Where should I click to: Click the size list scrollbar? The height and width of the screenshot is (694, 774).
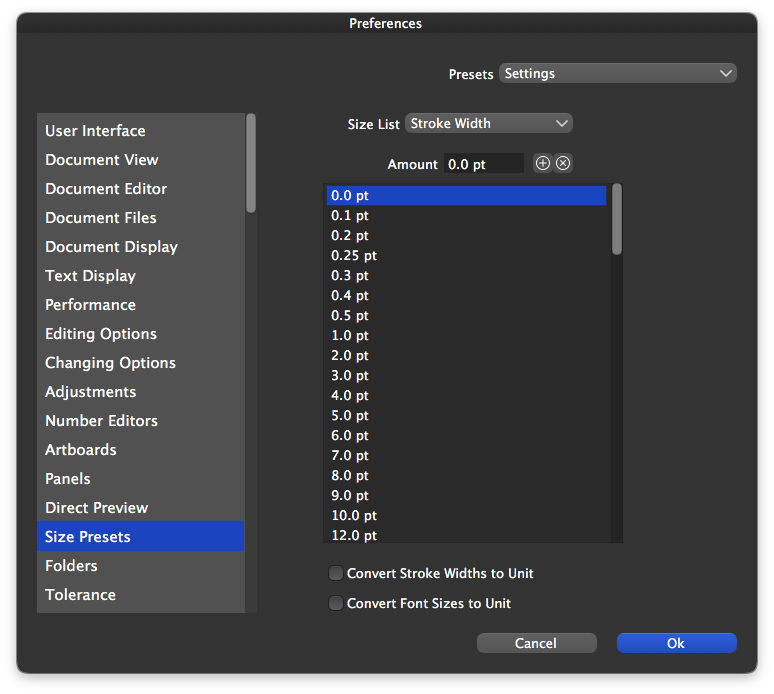point(617,219)
